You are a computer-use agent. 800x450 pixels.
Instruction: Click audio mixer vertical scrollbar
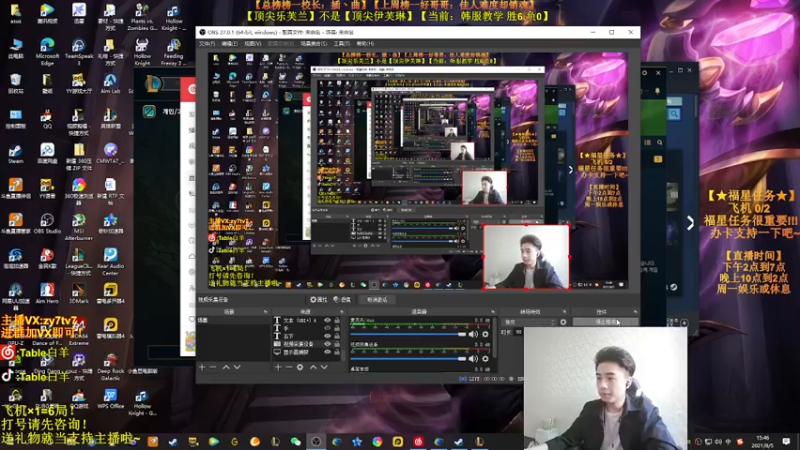[494, 337]
